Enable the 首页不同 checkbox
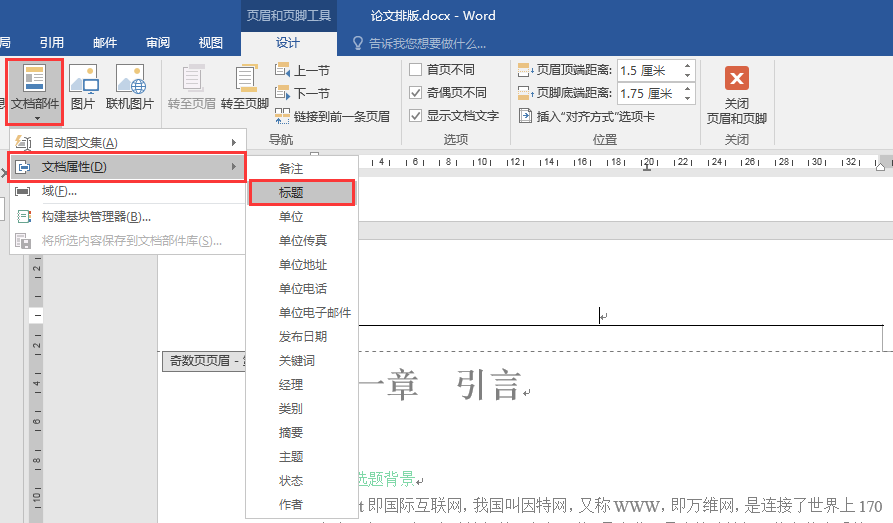This screenshot has width=893, height=523. [x=416, y=70]
